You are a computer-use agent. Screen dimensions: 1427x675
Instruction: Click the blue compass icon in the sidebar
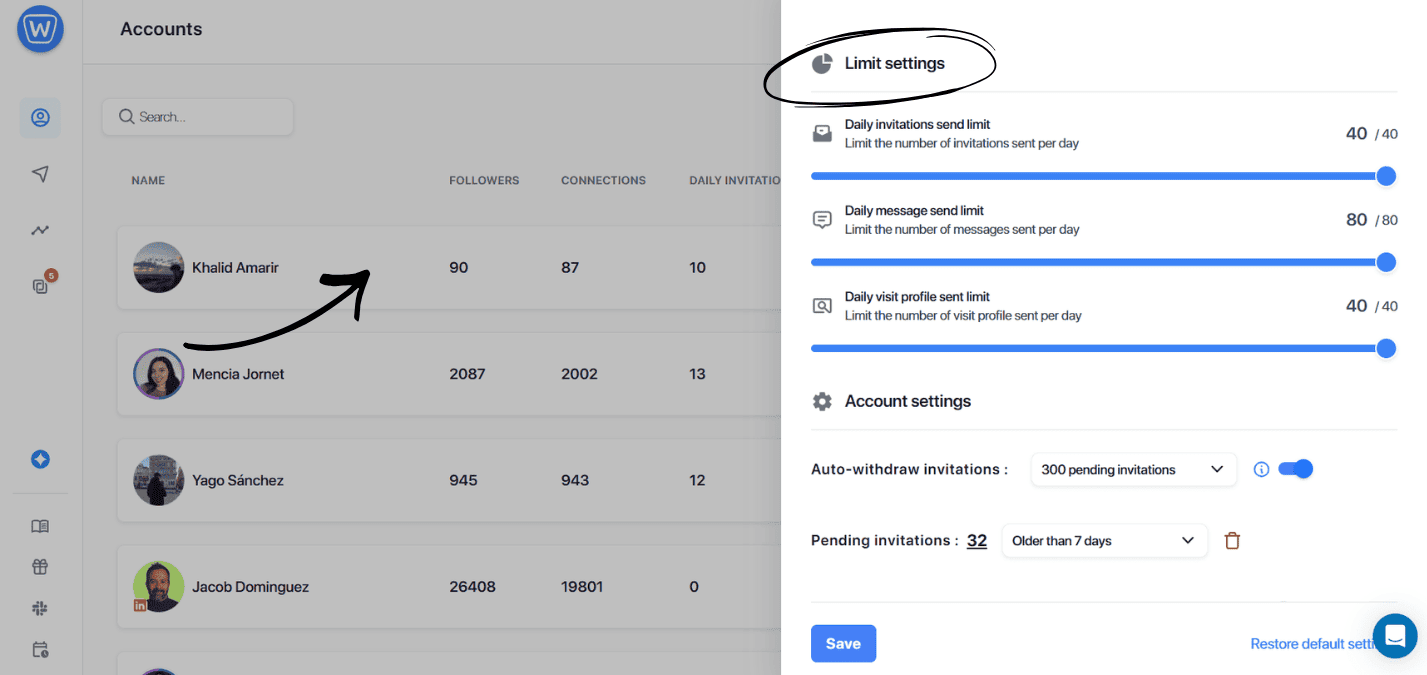[x=40, y=459]
